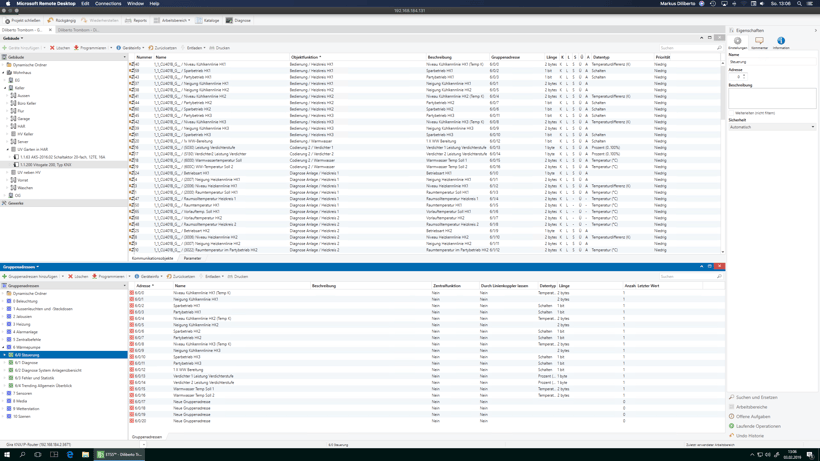
Task: Click the Projekt schließen toolbar button
Action: tap(23, 20)
